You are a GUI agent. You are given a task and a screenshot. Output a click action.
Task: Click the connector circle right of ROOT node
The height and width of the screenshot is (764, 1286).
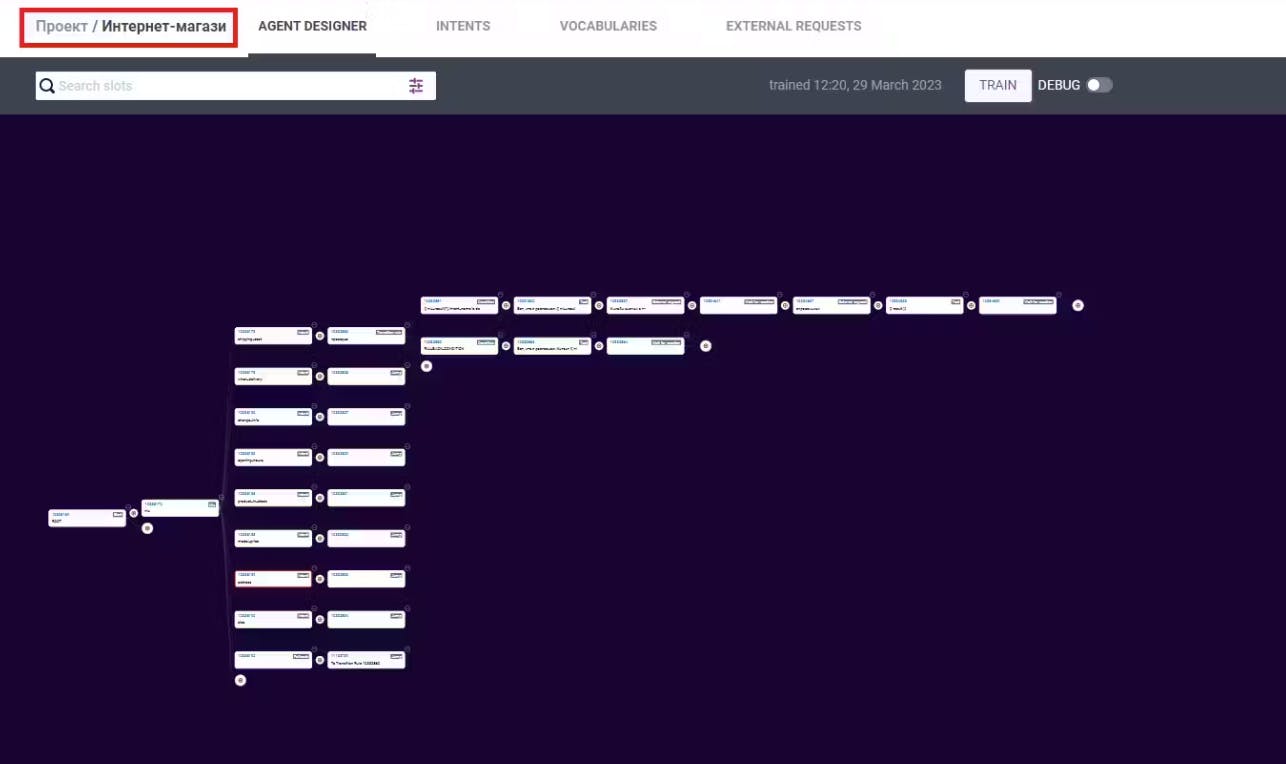(x=133, y=513)
